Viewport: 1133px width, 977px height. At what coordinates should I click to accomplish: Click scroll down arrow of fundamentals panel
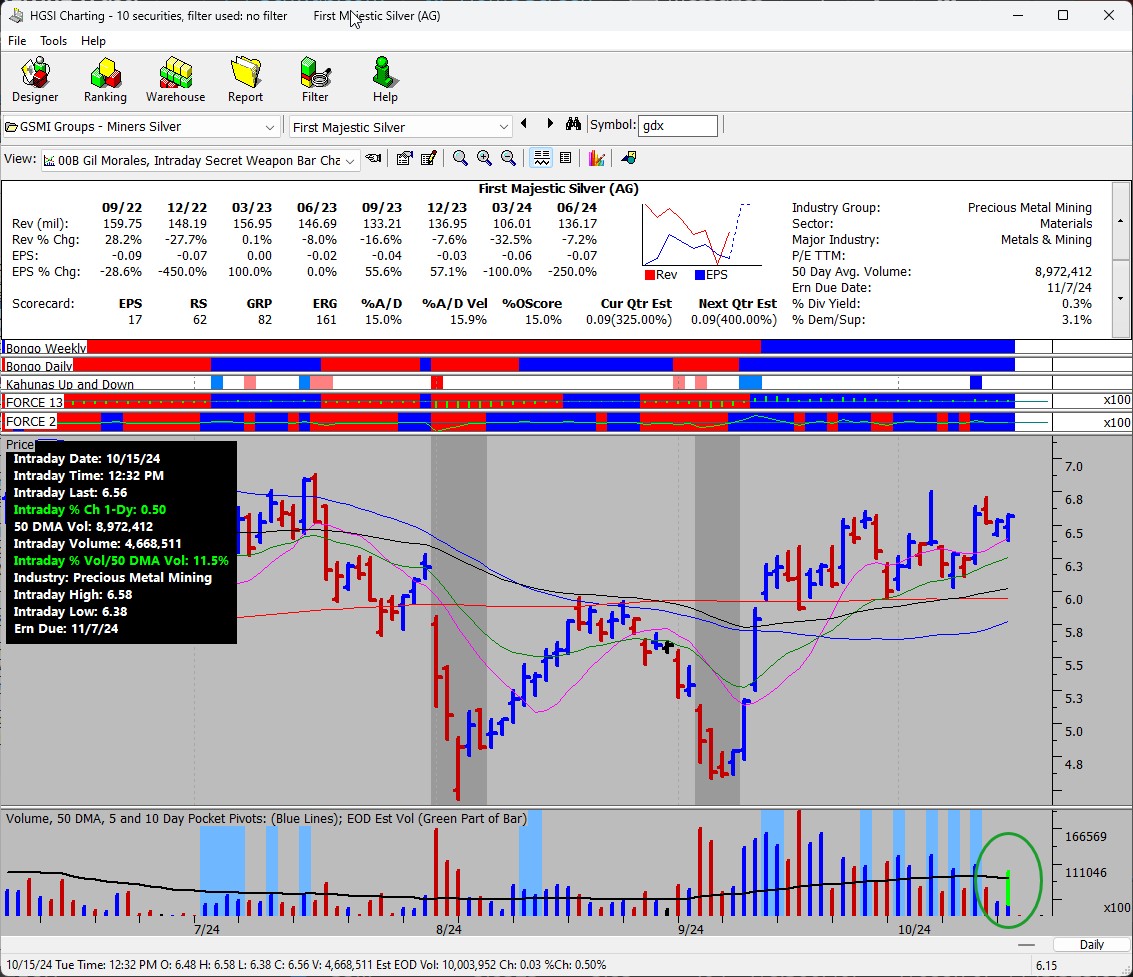click(x=1121, y=298)
